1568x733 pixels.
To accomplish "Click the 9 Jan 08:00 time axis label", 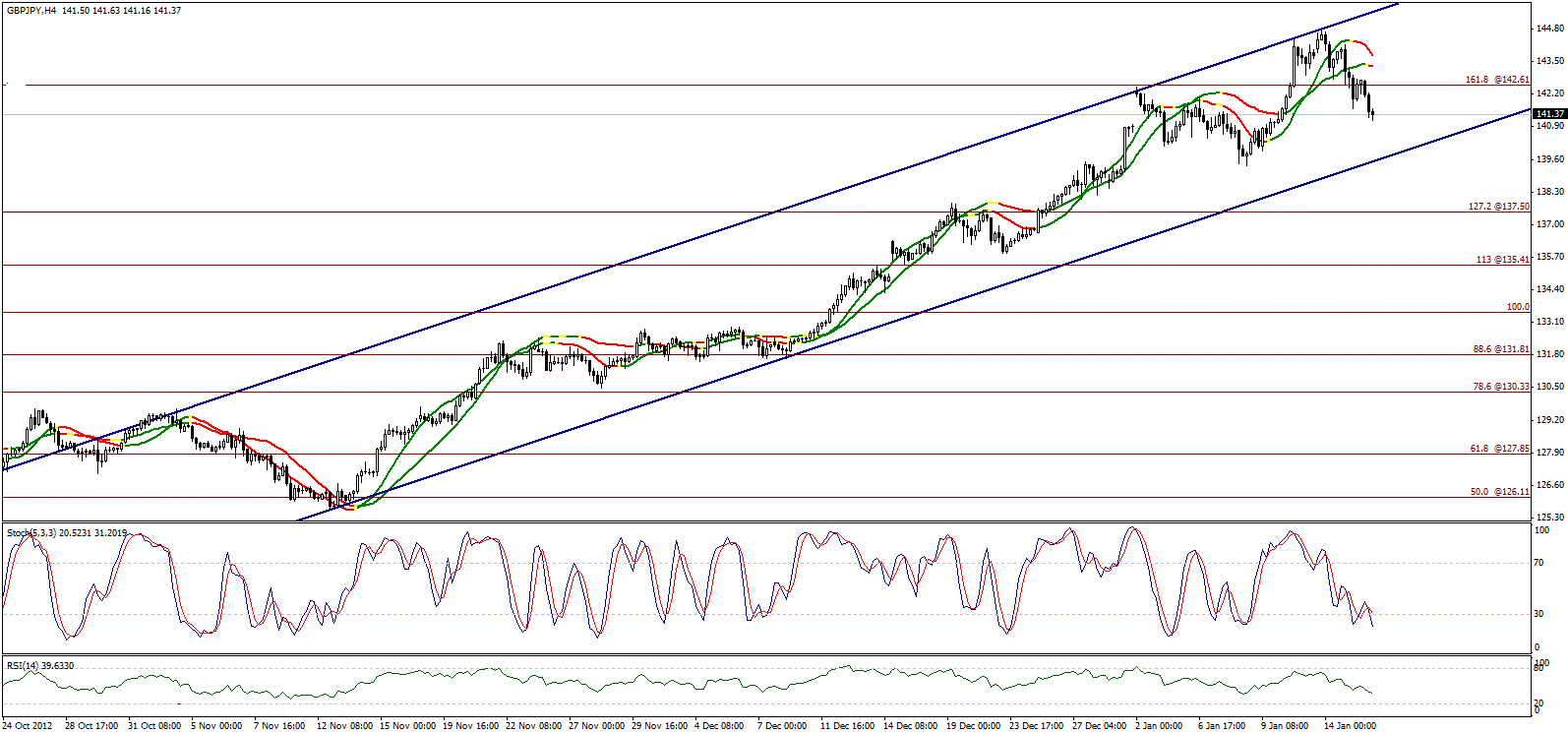I will click(1286, 726).
